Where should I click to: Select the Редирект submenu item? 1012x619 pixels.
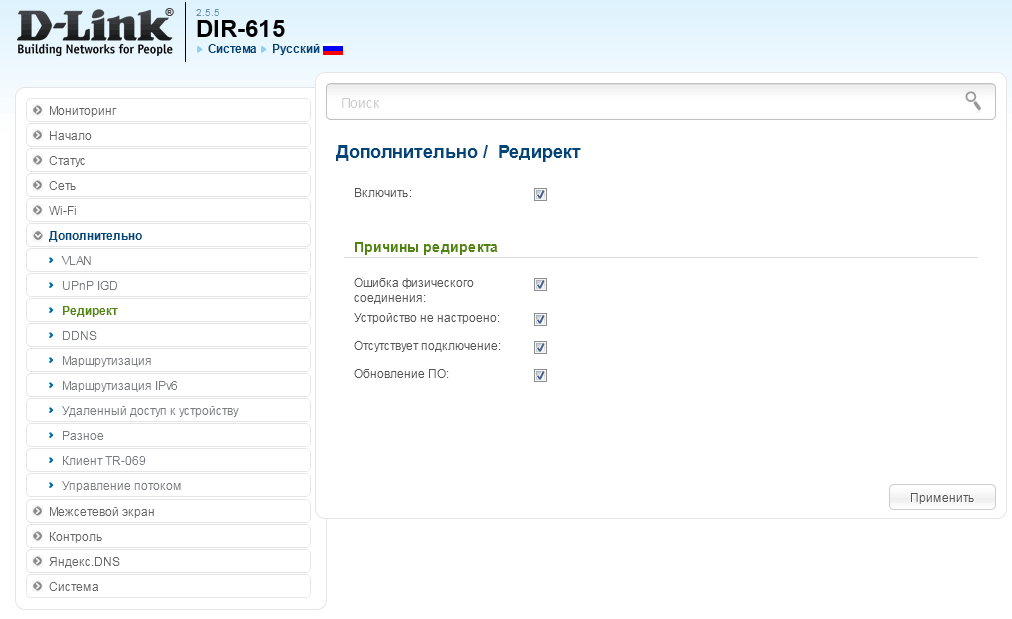pos(168,310)
